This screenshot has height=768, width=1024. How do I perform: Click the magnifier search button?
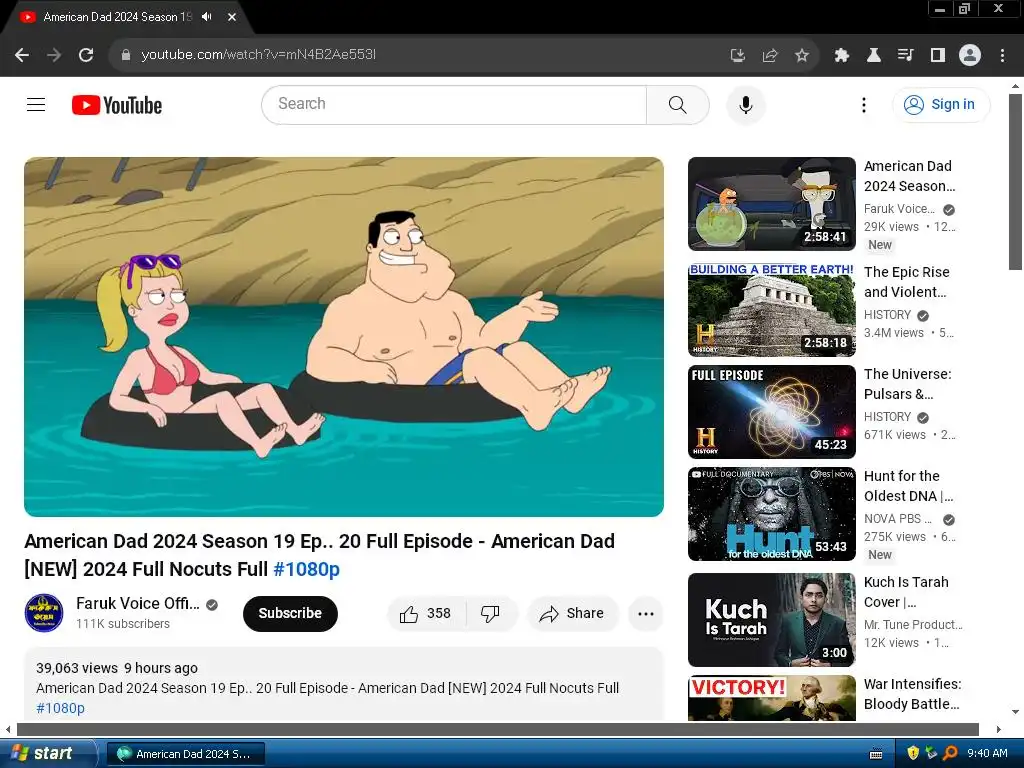click(x=678, y=104)
